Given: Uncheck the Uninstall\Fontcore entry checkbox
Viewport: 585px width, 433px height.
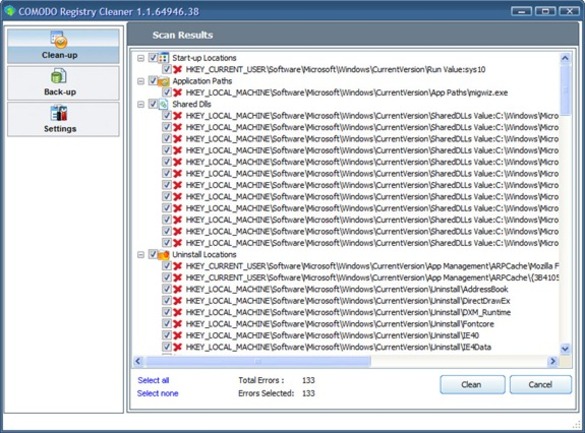Looking at the screenshot, I should (167, 324).
